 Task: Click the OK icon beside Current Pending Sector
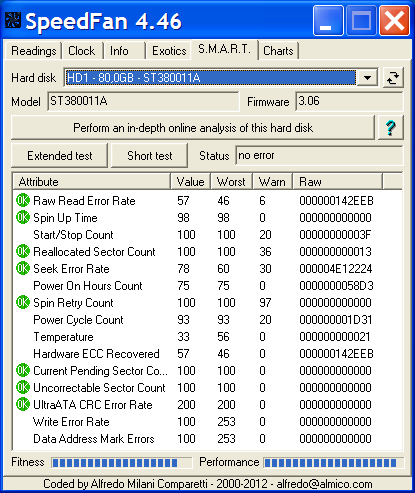[23, 371]
